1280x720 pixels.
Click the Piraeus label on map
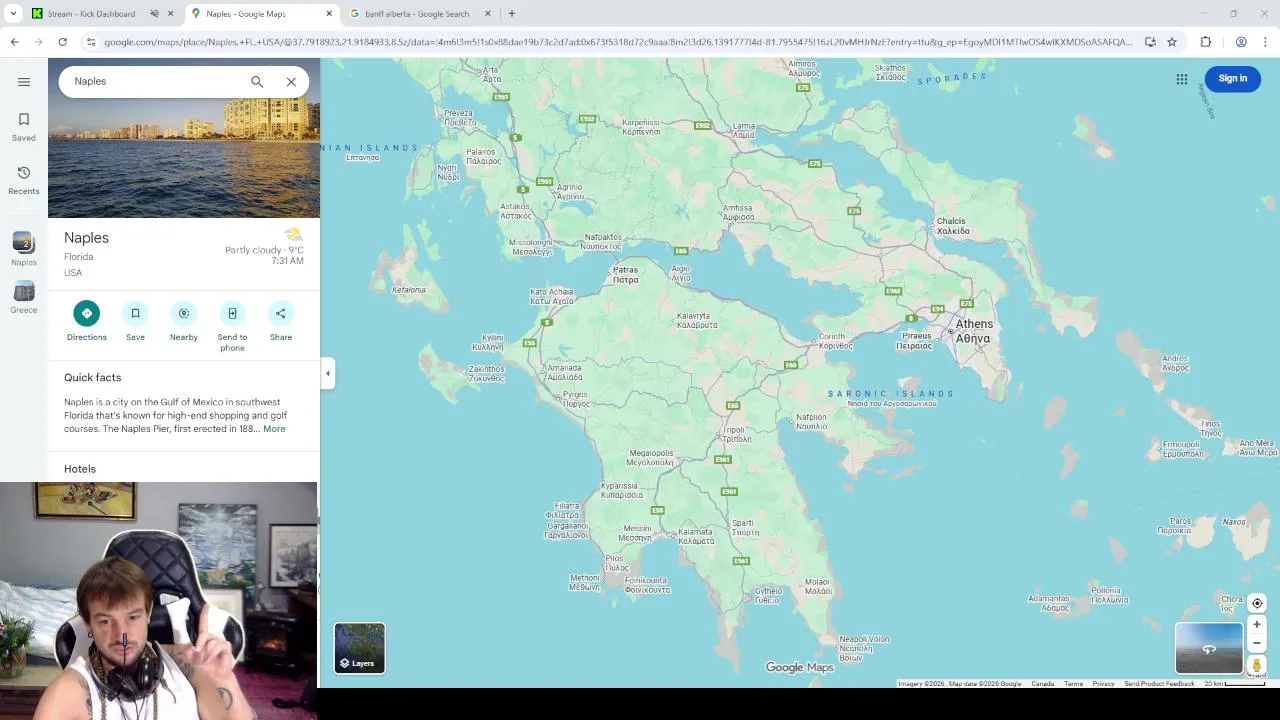click(915, 341)
